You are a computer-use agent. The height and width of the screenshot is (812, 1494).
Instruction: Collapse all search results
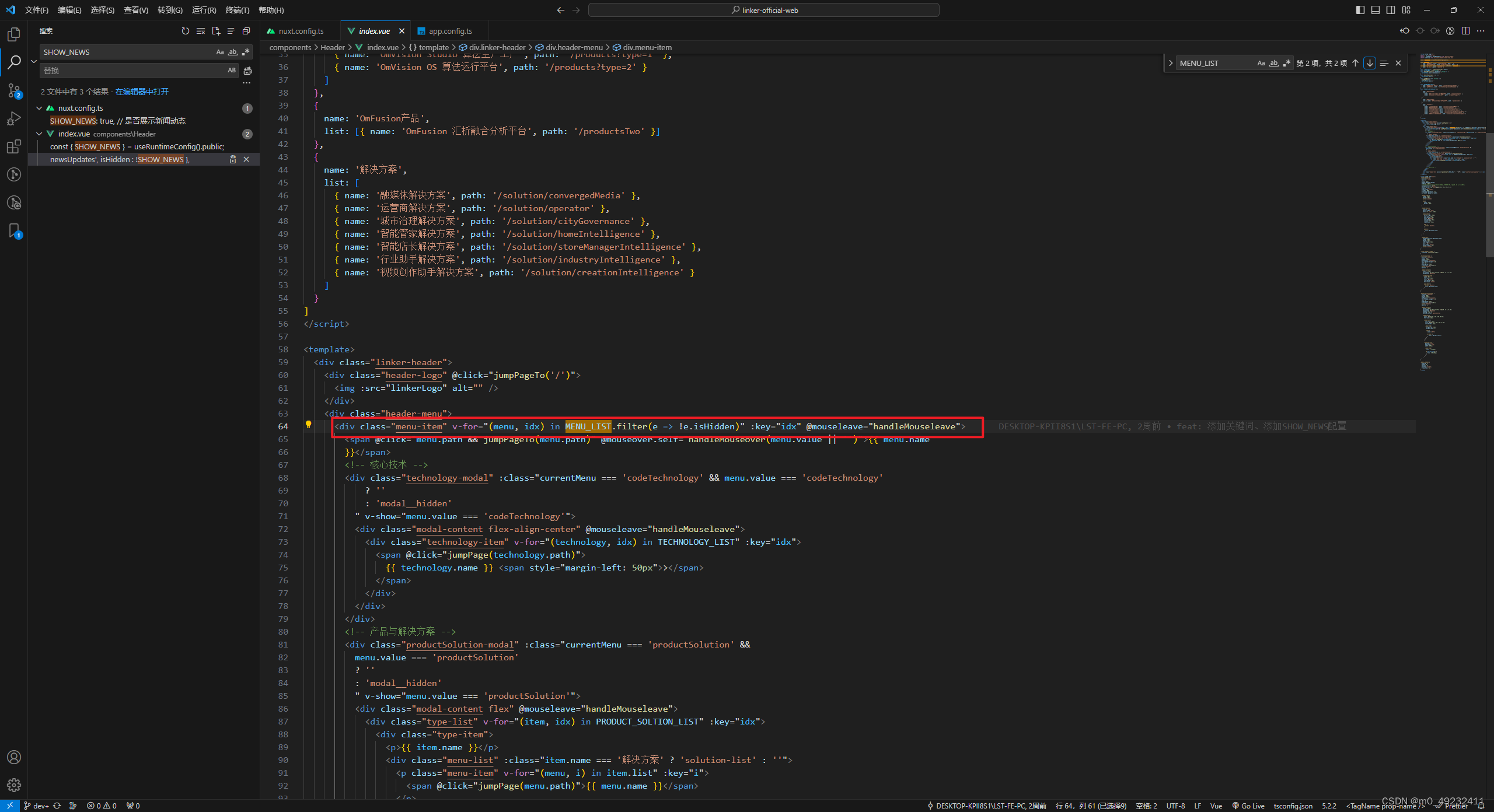(x=246, y=31)
